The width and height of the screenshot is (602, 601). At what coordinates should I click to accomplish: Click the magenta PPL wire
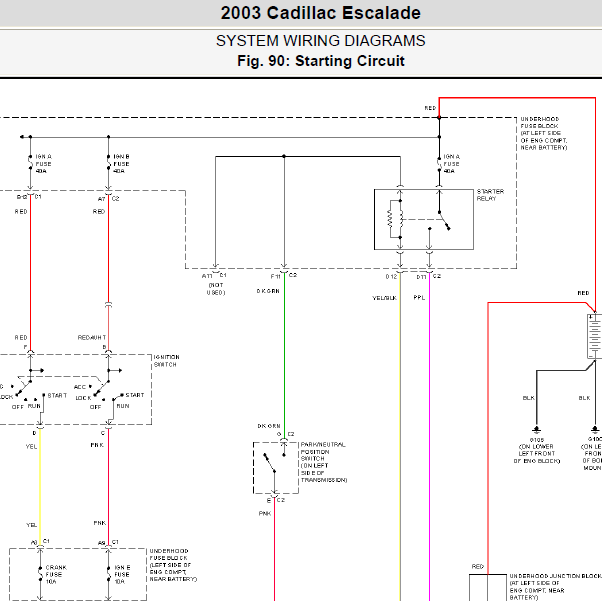point(429,438)
